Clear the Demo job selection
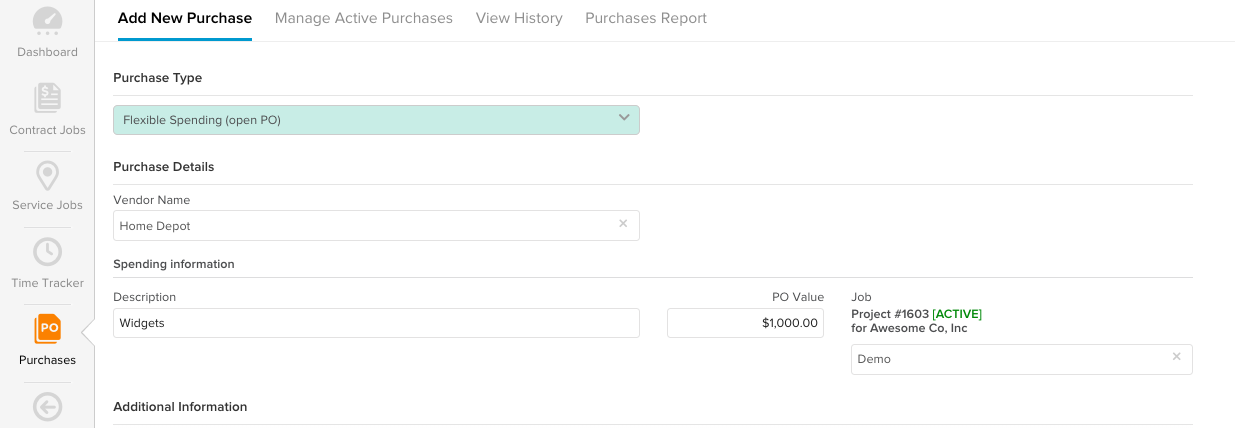 (x=1176, y=357)
